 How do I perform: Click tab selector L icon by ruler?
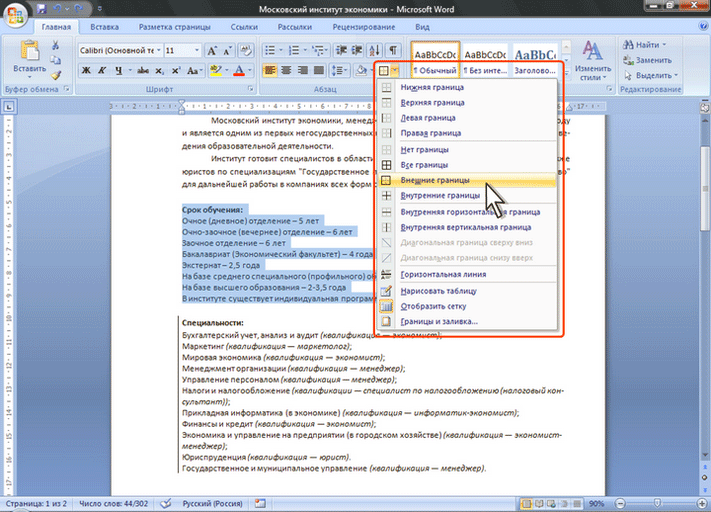pyautogui.click(x=9, y=107)
